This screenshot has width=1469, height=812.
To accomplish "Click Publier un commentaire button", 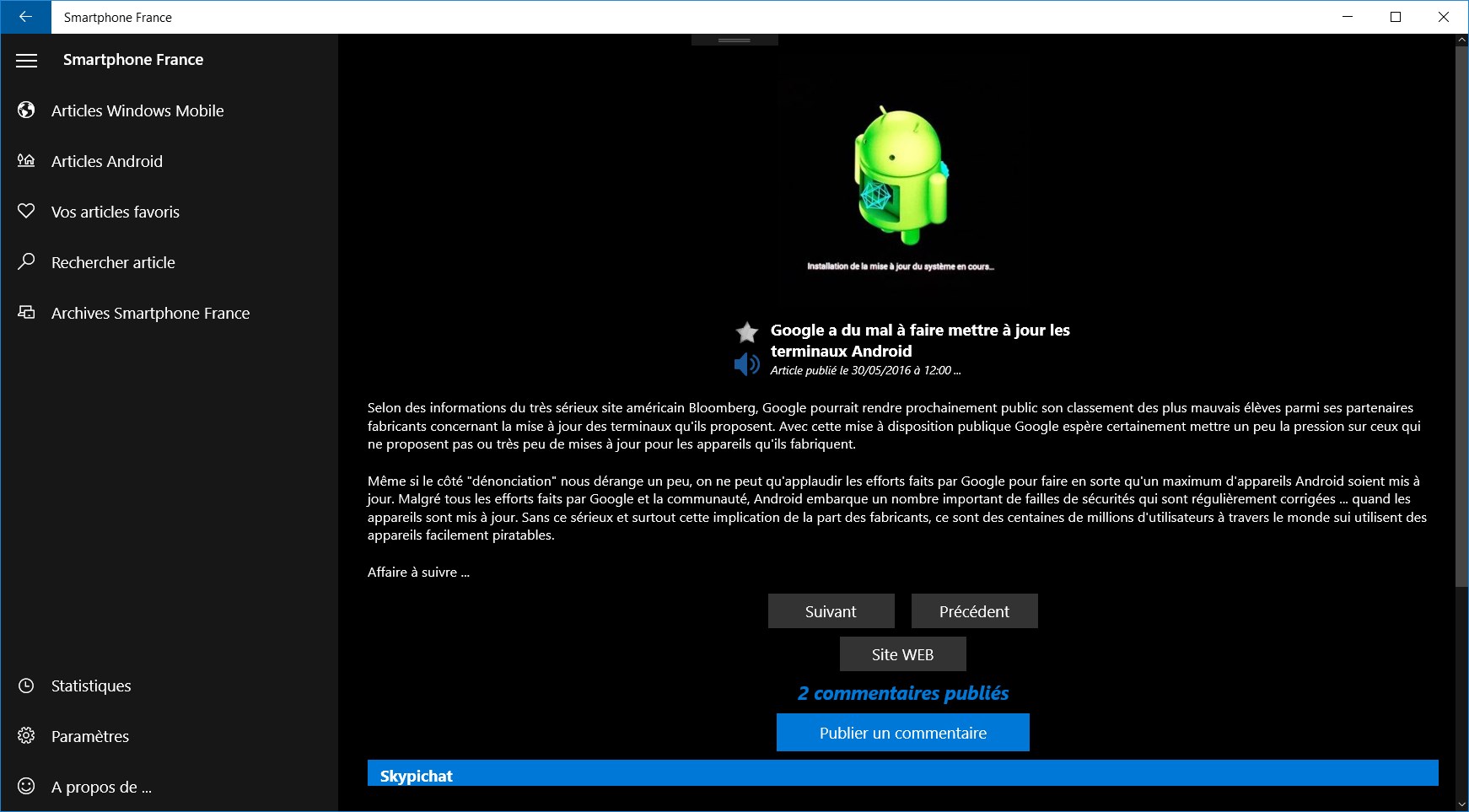I will pyautogui.click(x=903, y=733).
